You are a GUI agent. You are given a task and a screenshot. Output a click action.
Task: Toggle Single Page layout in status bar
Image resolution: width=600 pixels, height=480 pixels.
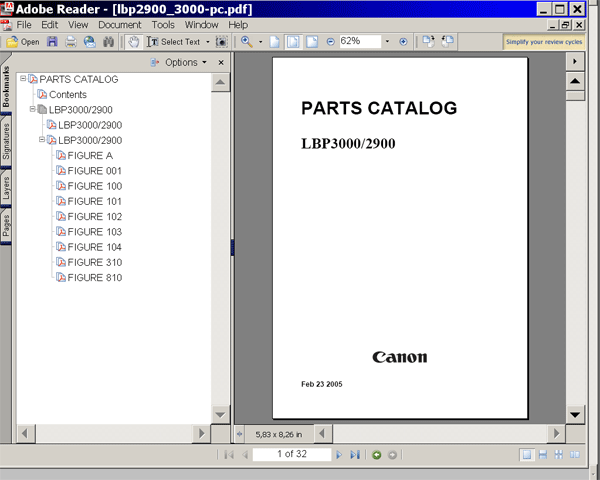coord(527,454)
